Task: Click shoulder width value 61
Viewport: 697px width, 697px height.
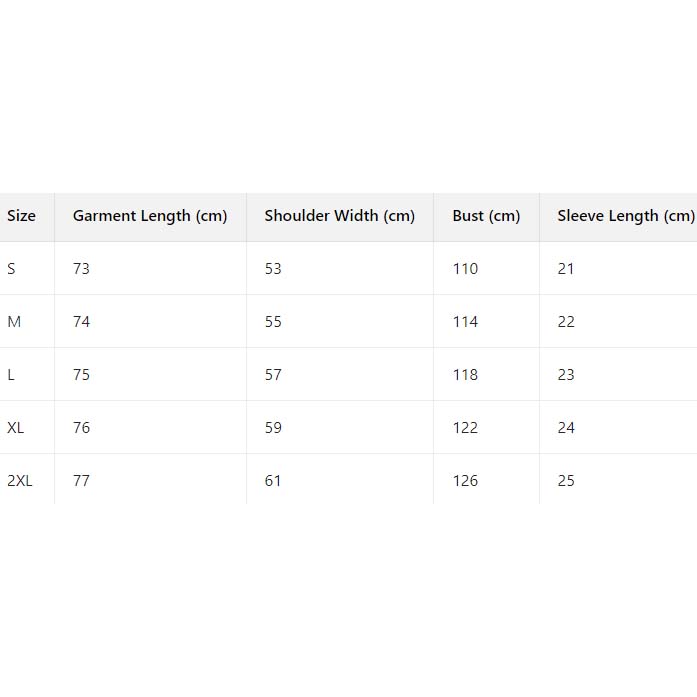Action: [x=273, y=481]
